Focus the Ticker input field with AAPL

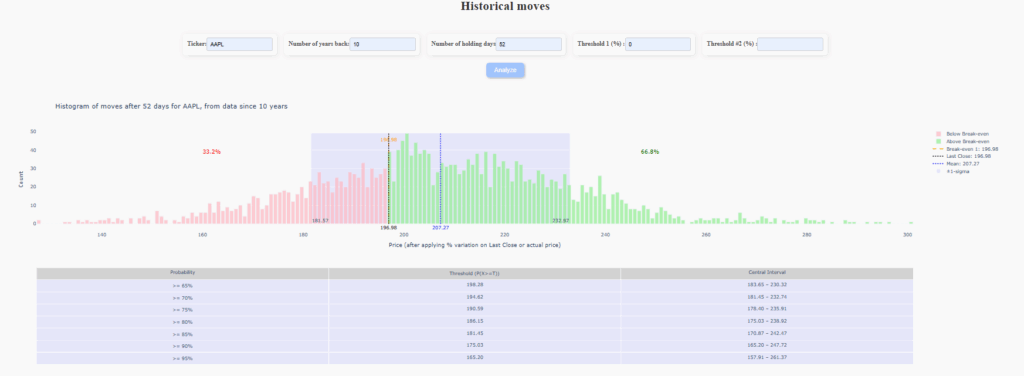click(240, 44)
